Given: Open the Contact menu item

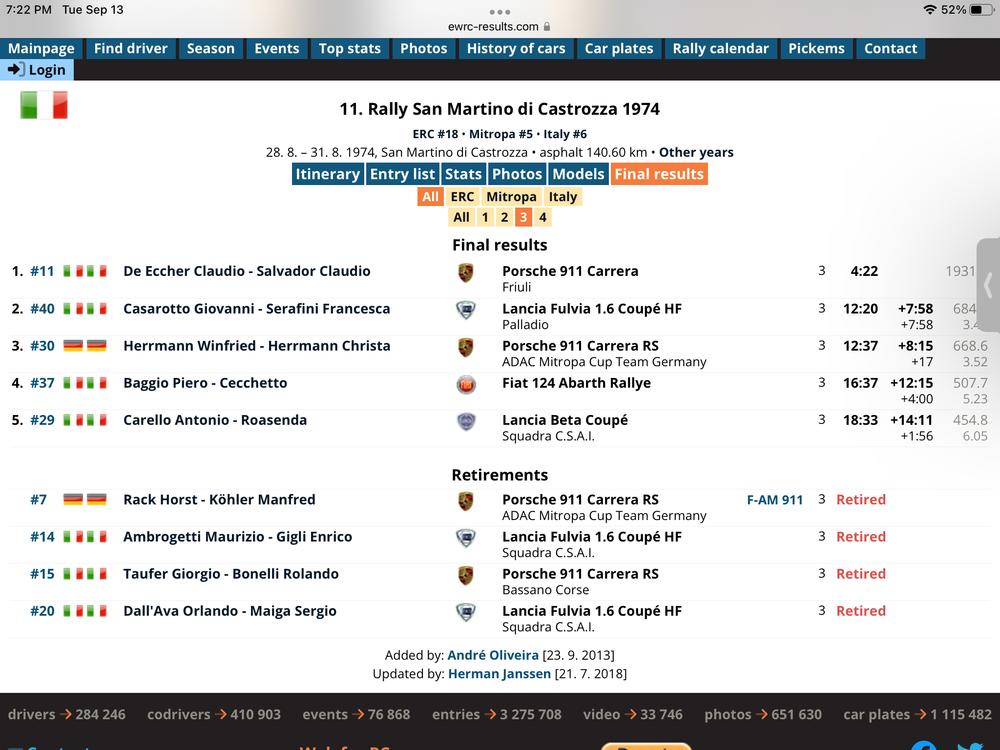Looking at the screenshot, I should (x=890, y=48).
